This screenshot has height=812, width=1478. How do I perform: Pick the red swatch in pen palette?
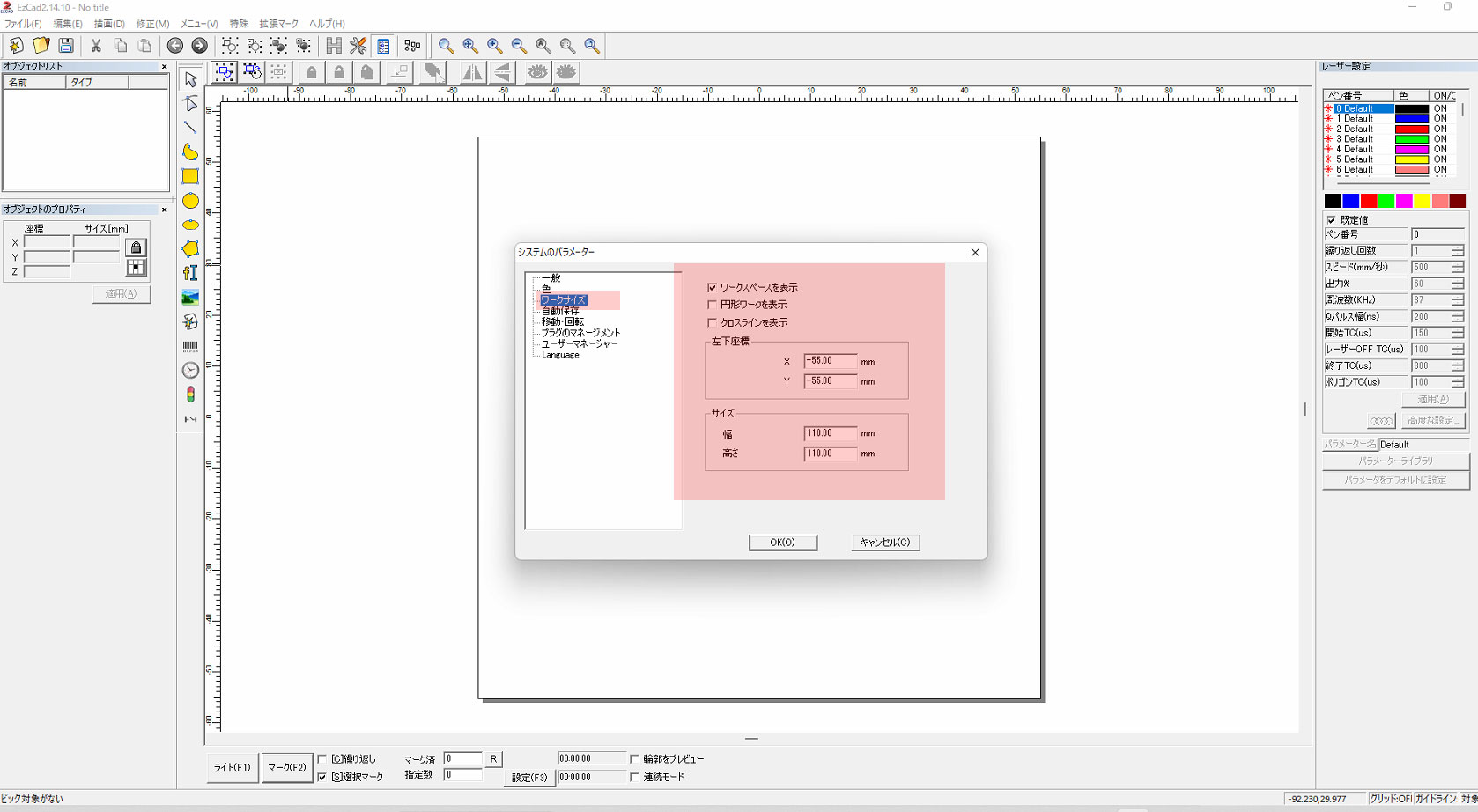1368,202
